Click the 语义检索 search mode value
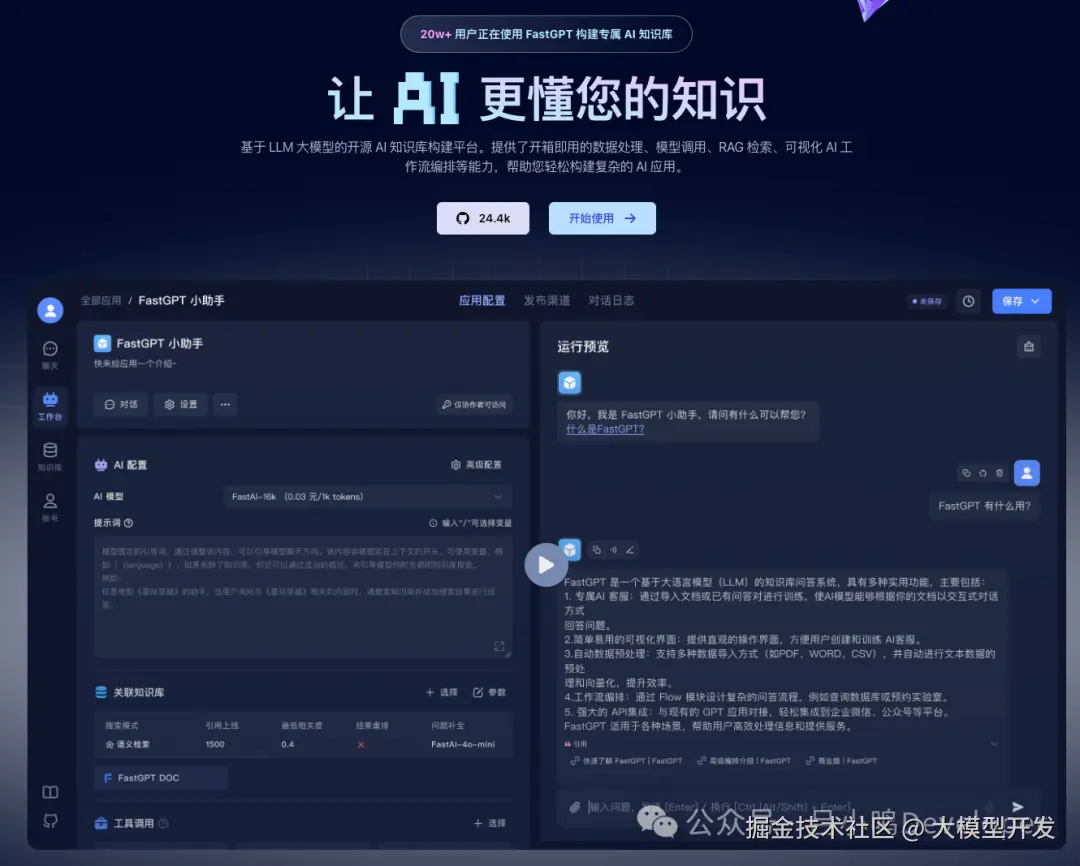 tap(128, 744)
